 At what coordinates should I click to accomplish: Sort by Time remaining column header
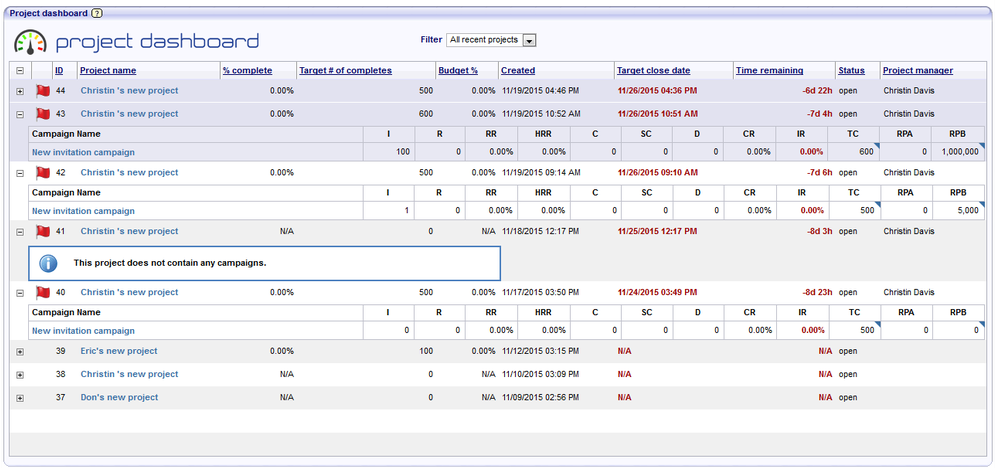coord(770,70)
